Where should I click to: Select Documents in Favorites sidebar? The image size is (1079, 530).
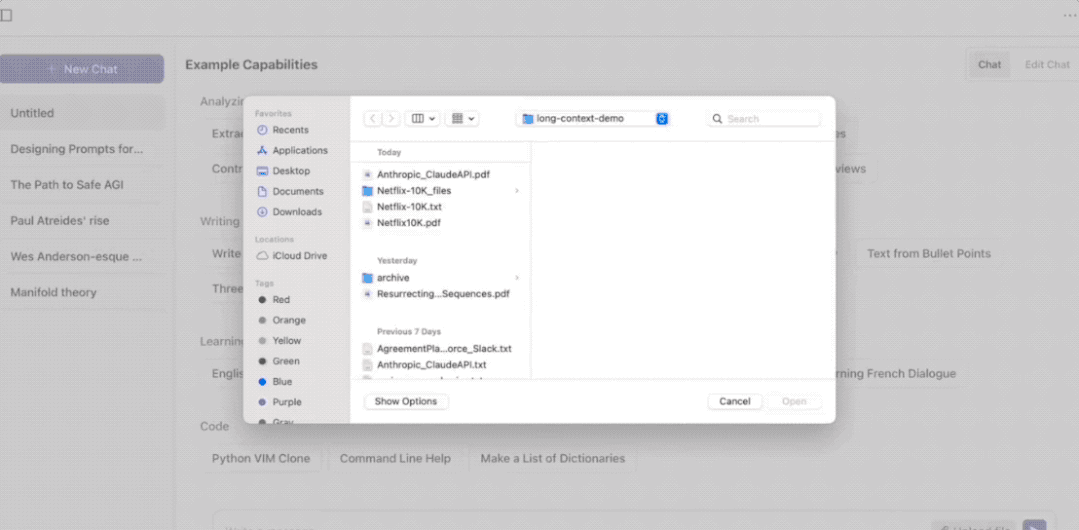pos(297,191)
